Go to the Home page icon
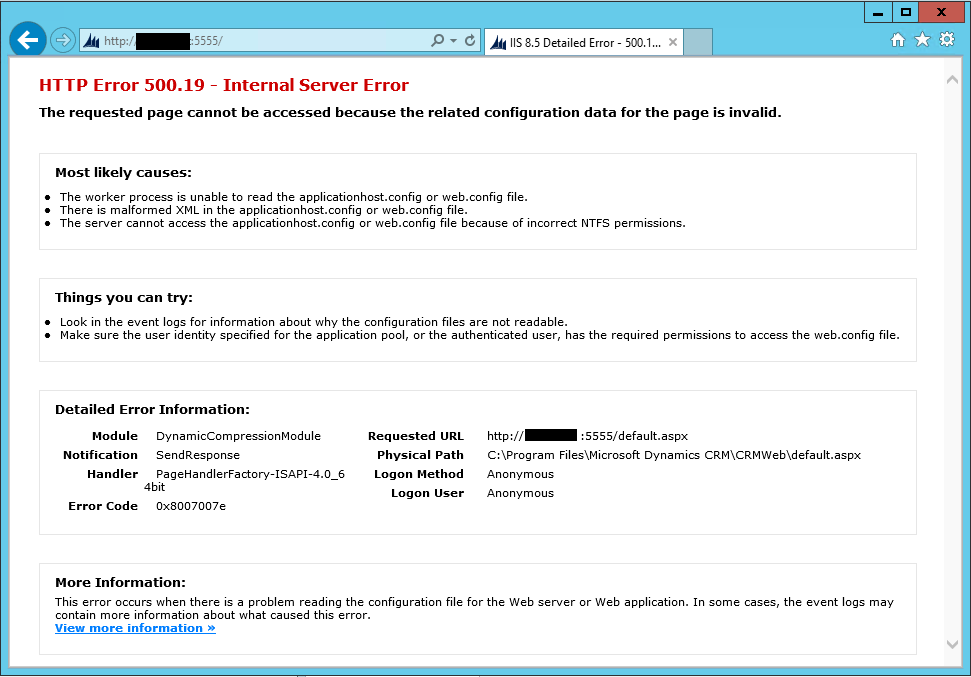Viewport: 971px width, 677px height. coord(898,40)
